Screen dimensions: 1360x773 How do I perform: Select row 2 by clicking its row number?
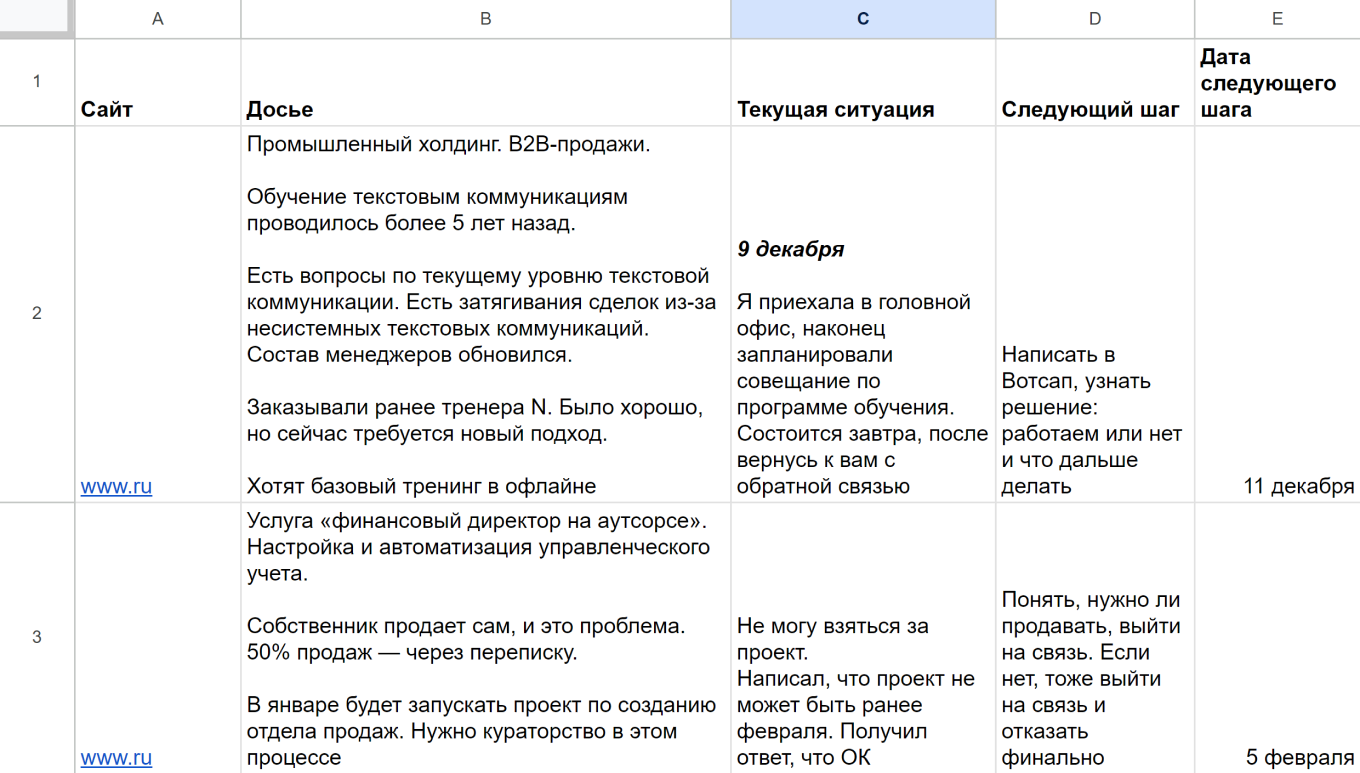tap(36, 312)
